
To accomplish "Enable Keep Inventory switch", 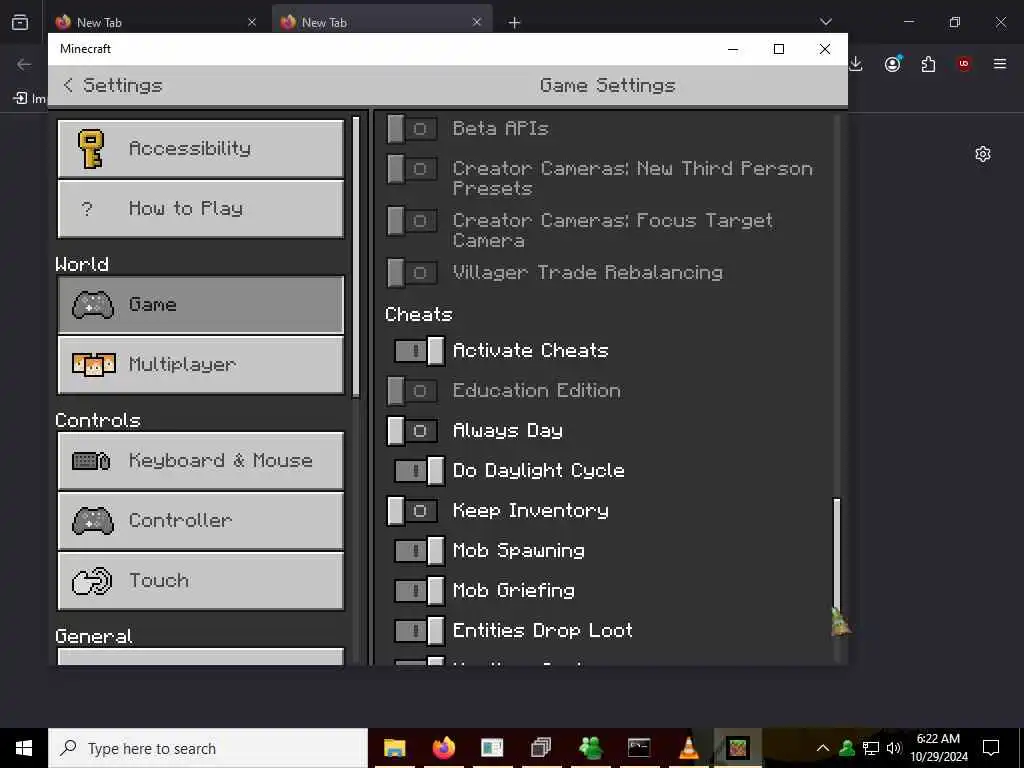I will (412, 511).
